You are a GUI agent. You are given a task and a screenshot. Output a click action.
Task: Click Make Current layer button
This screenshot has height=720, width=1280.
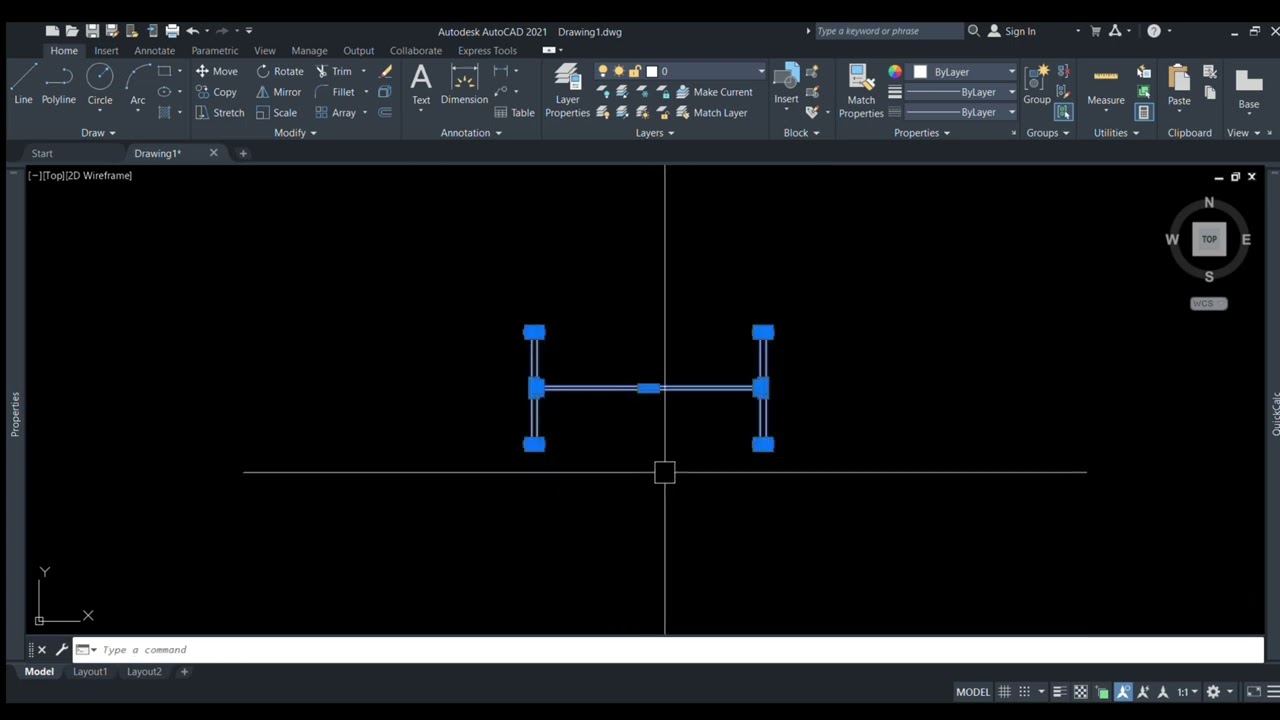point(714,92)
